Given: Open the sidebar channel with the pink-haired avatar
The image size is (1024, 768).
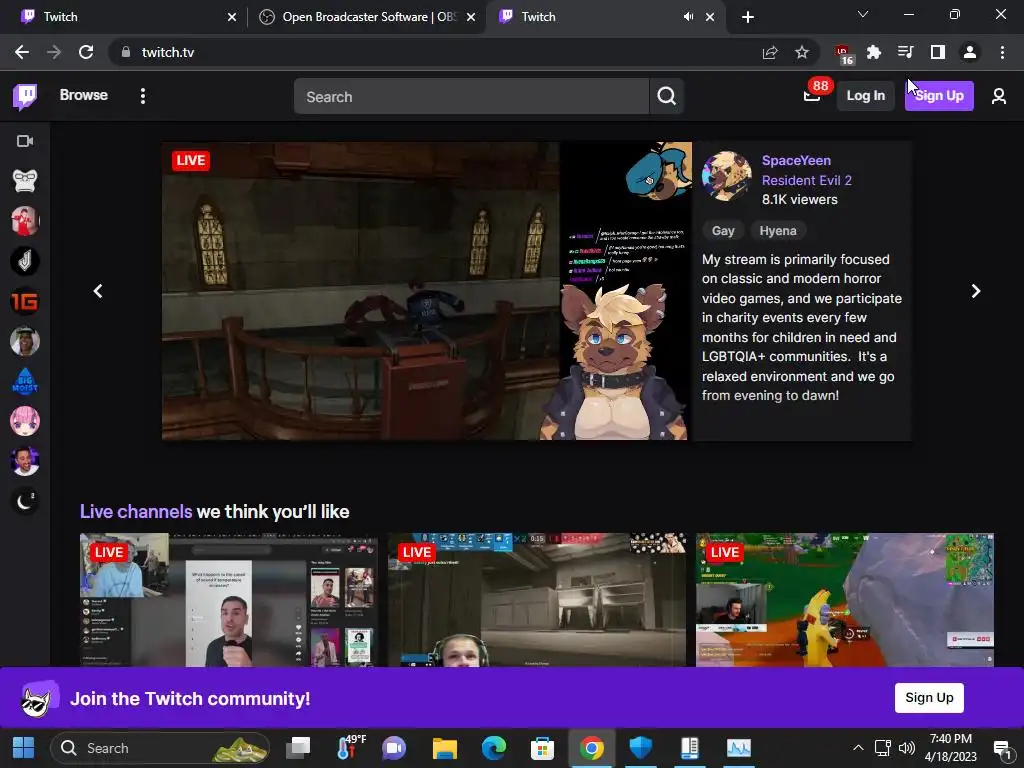Looking at the screenshot, I should [x=25, y=421].
